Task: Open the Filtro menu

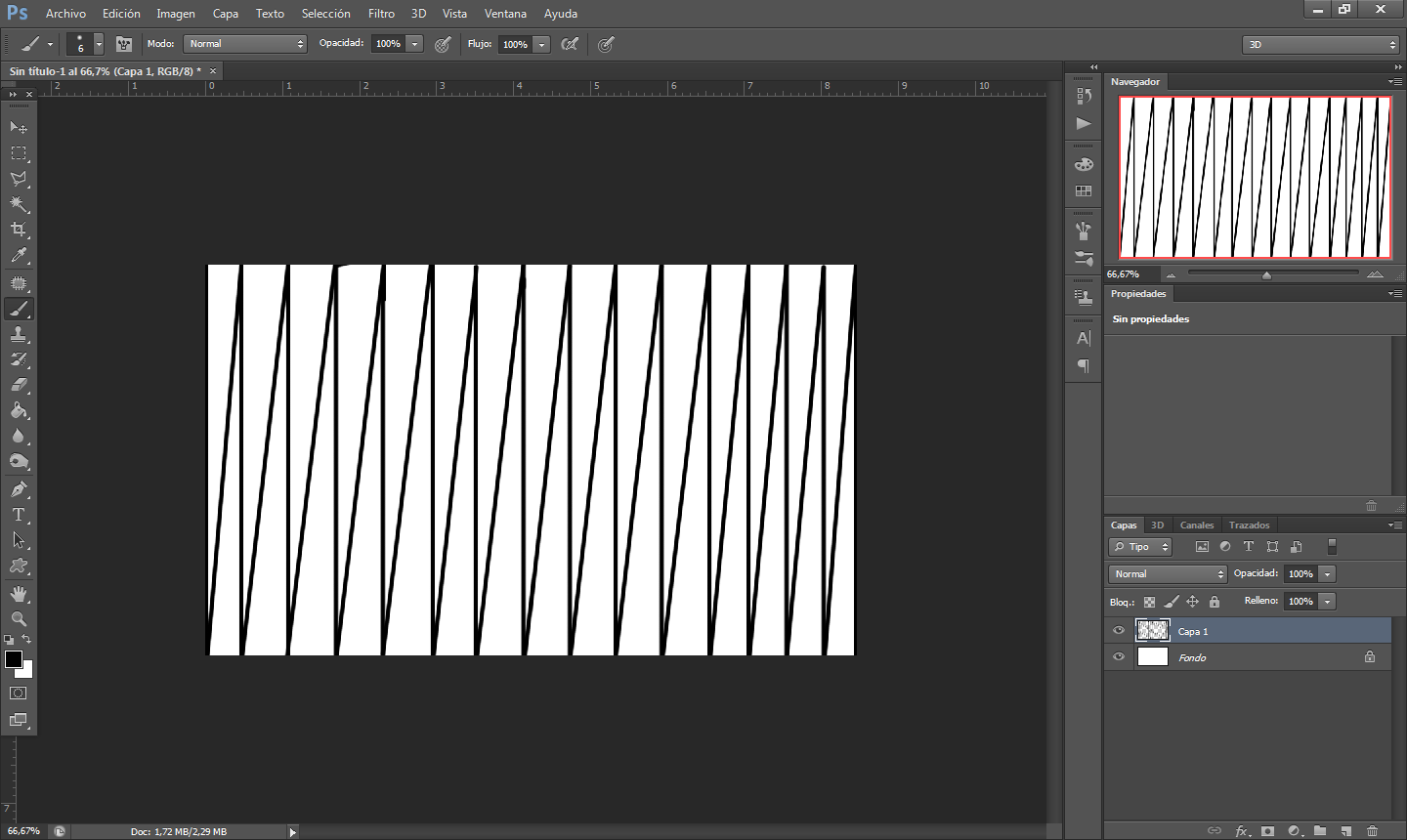Action: point(381,14)
